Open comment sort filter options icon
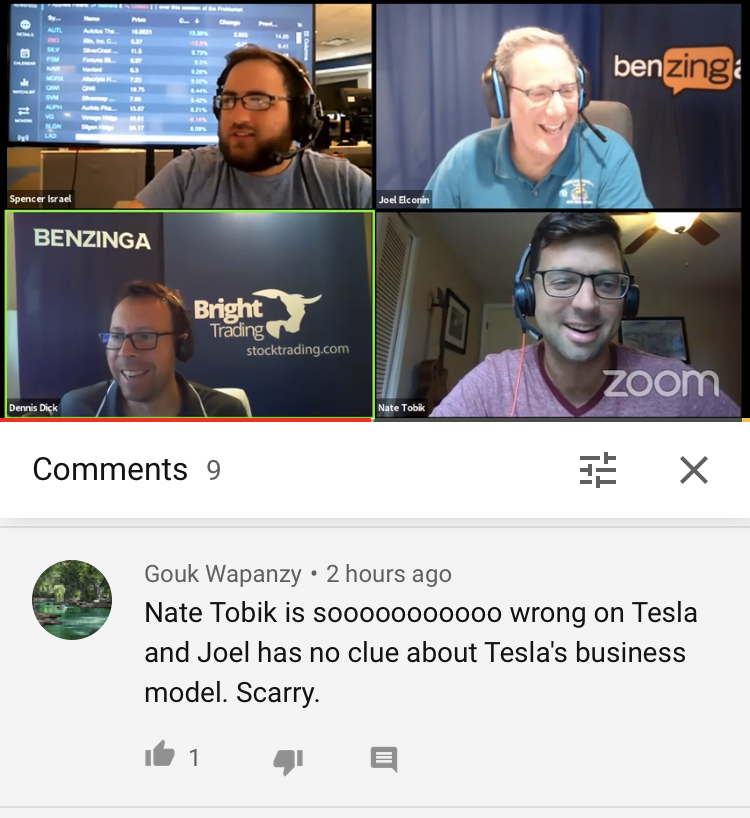750x818 pixels. pos(598,470)
